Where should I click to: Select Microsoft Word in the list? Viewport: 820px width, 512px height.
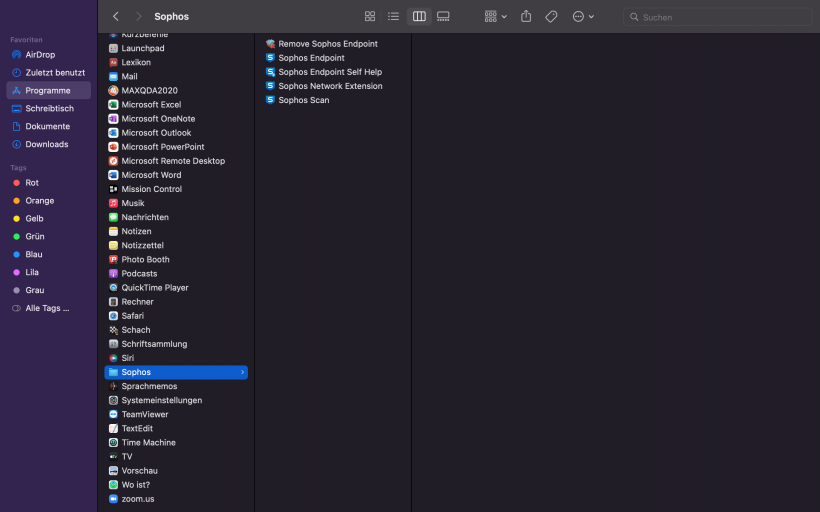151,175
